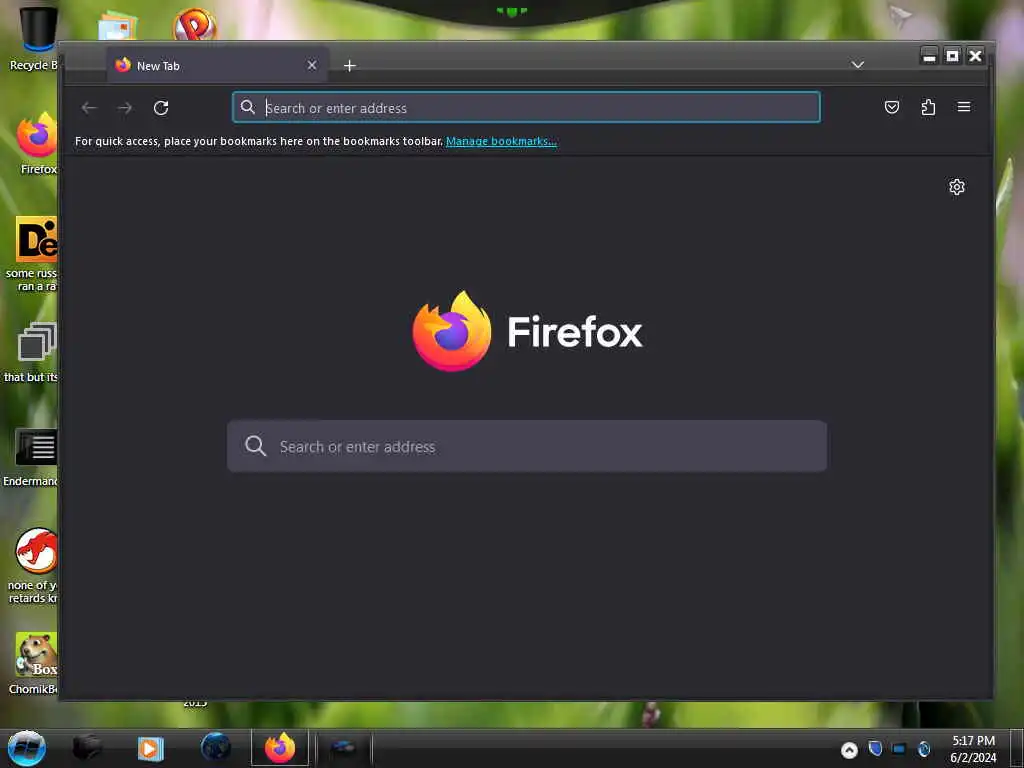Screen dimensions: 1024x768
Task: Select the New Tab tab
Action: point(217,65)
